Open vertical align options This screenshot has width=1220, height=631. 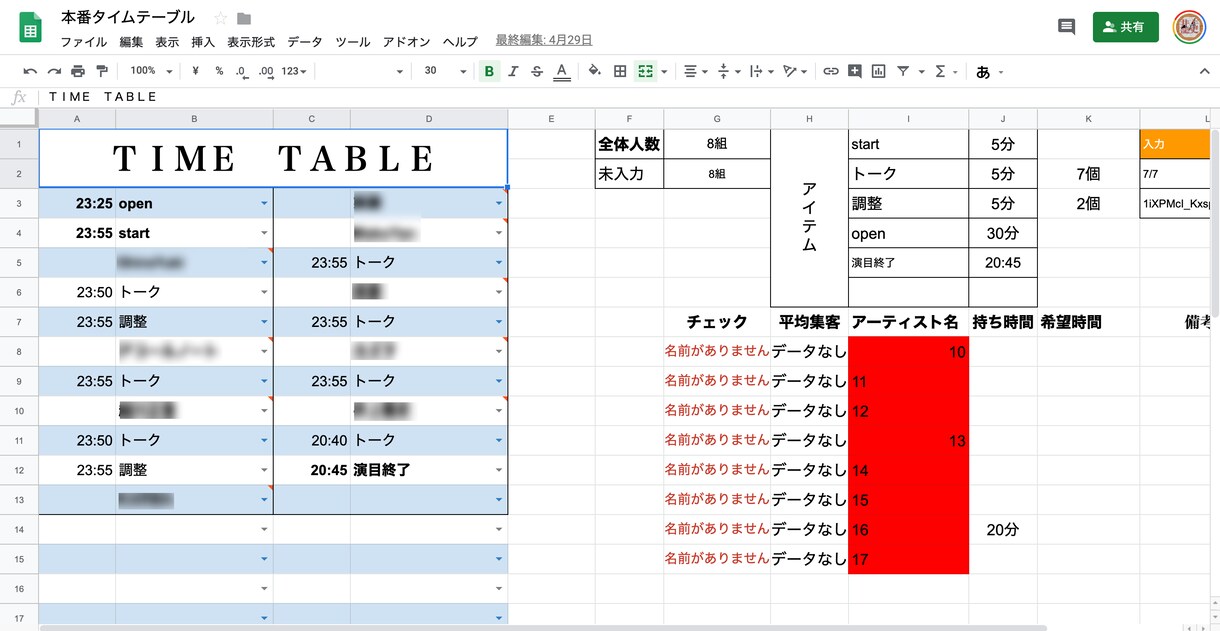pyautogui.click(x=730, y=71)
